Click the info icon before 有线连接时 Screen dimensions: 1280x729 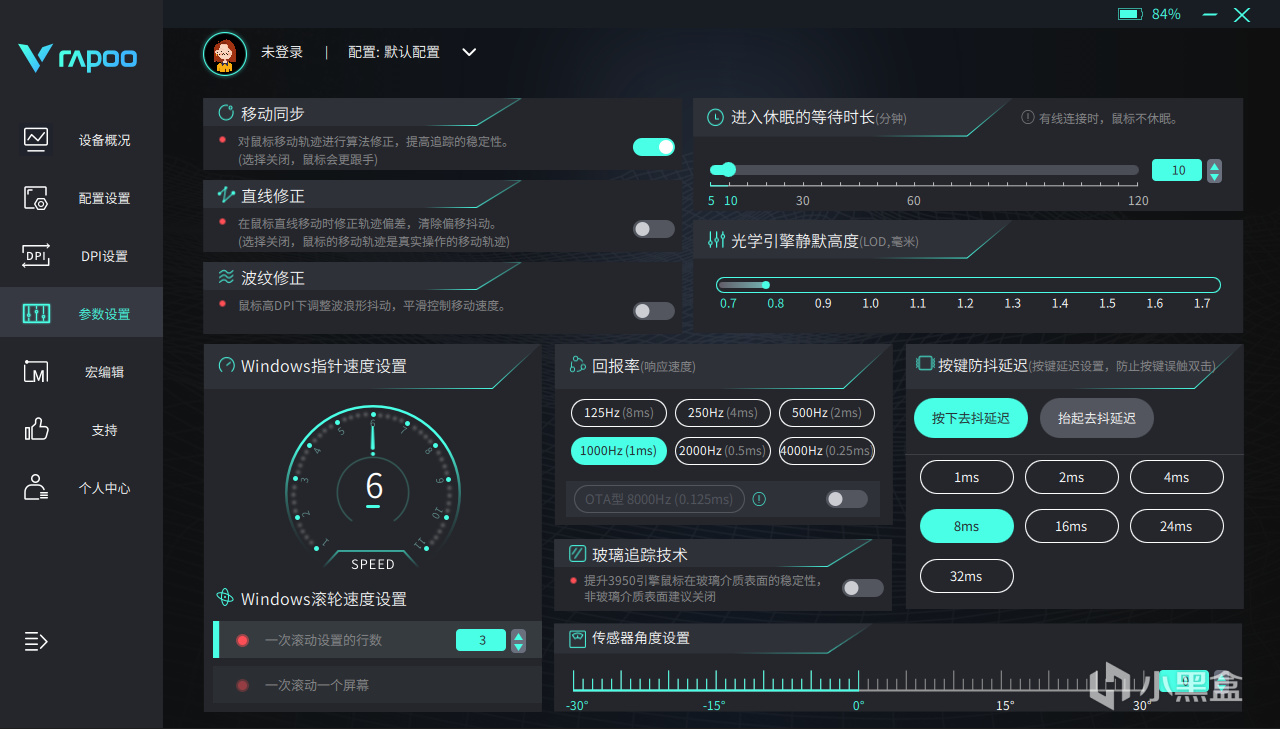(x=1027, y=118)
